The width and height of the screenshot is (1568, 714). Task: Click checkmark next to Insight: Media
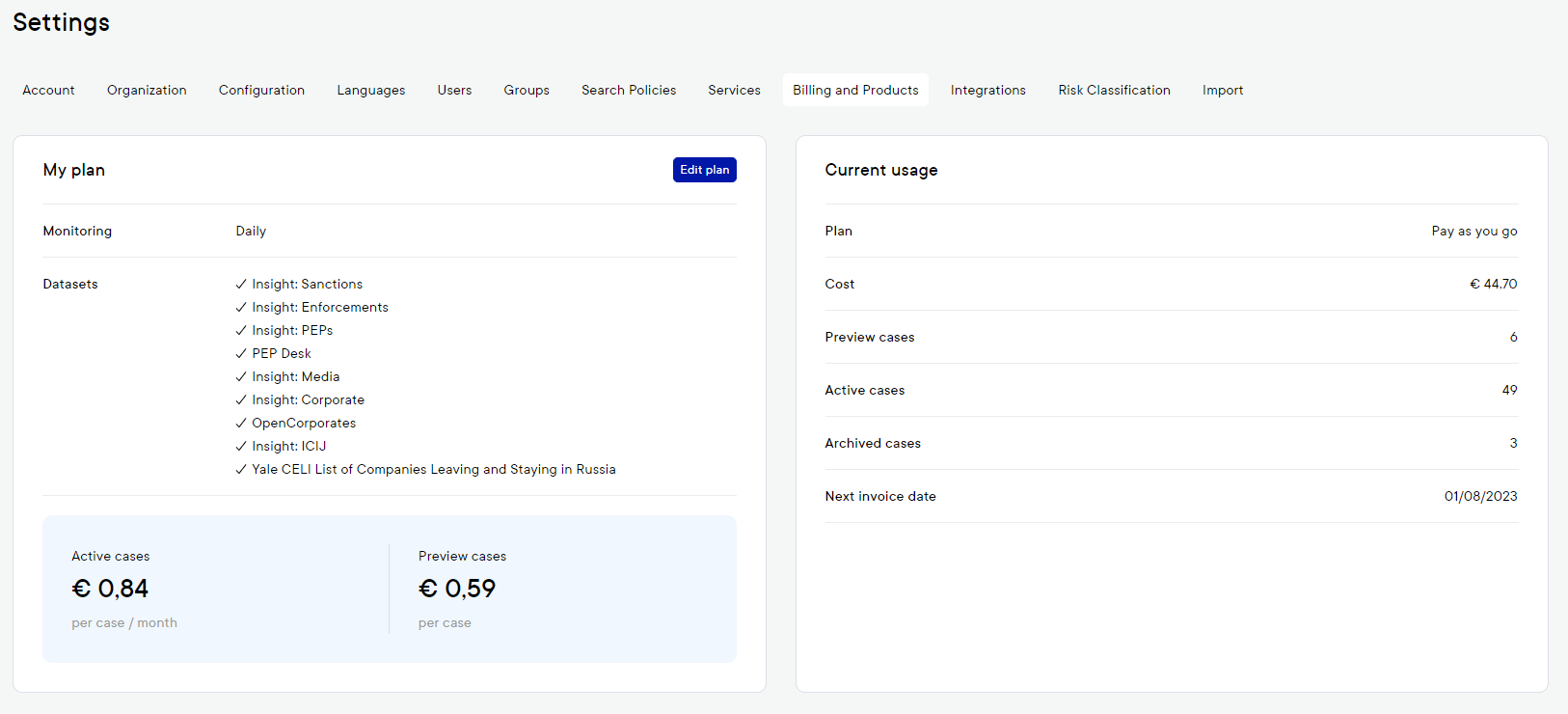(241, 376)
